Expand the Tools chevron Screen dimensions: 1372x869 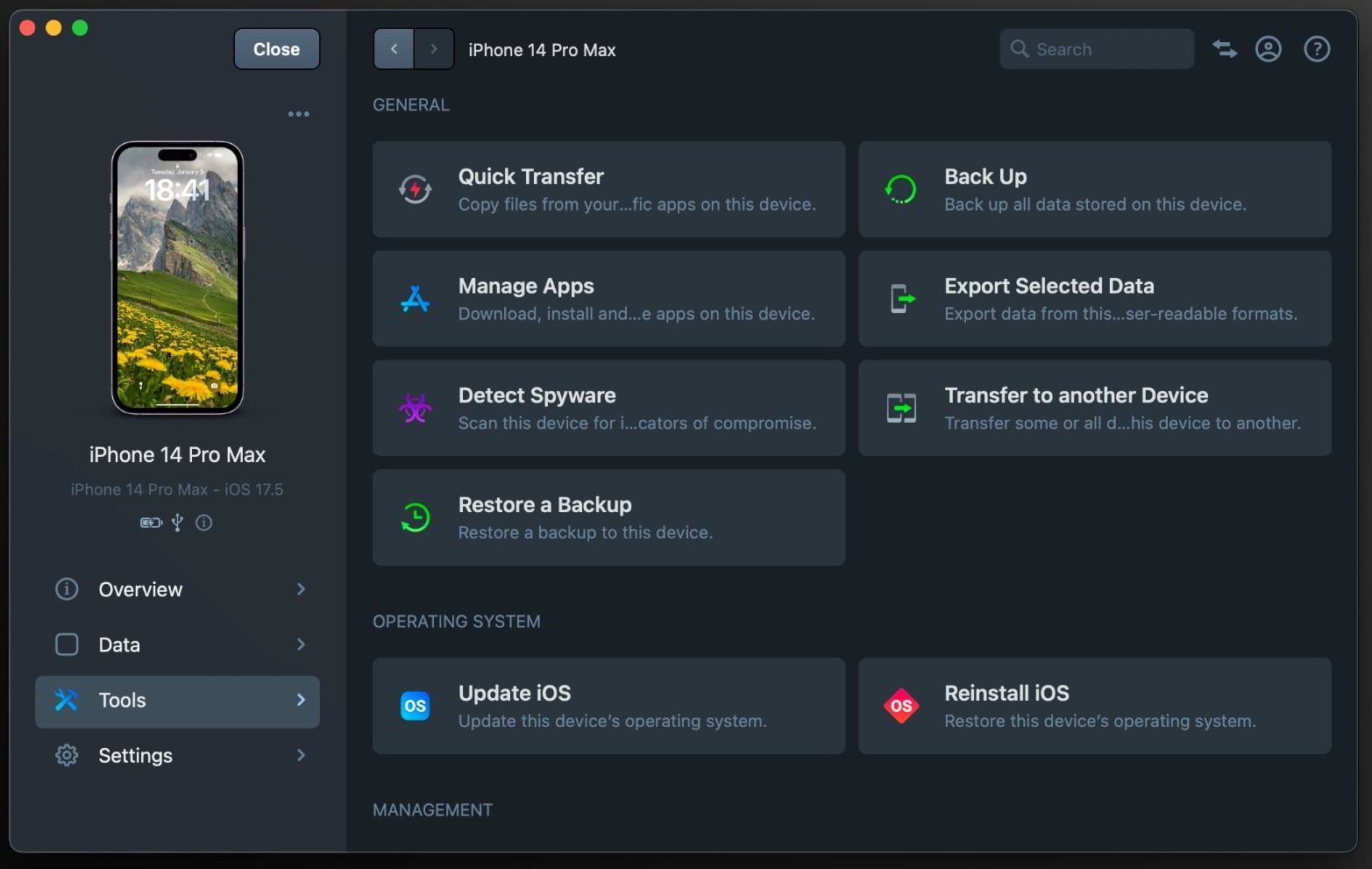tap(301, 700)
